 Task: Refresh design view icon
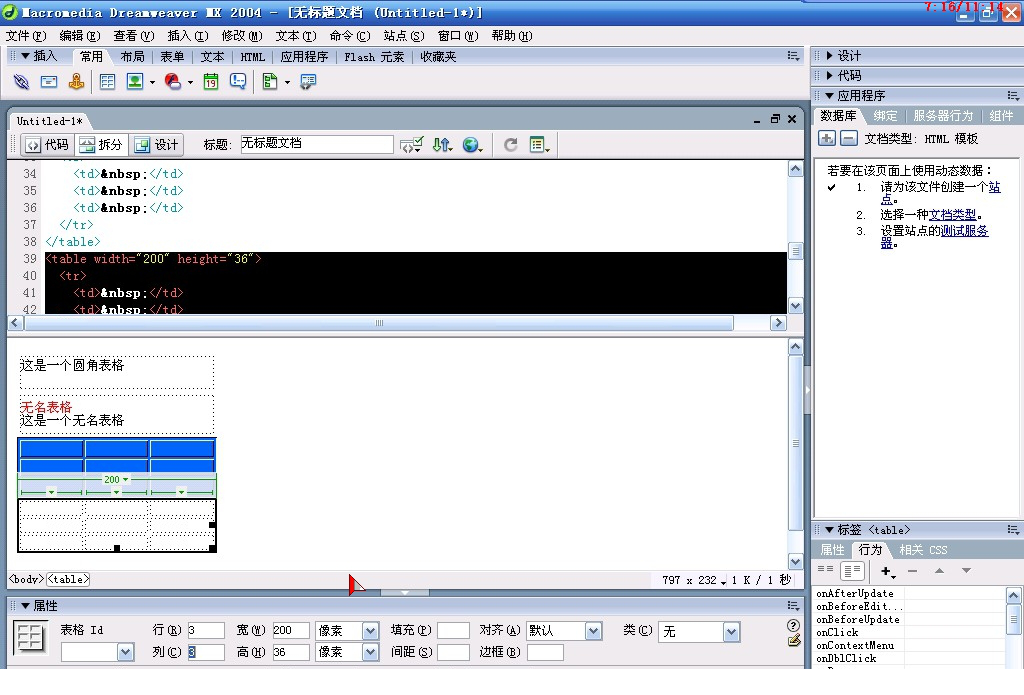coord(510,145)
